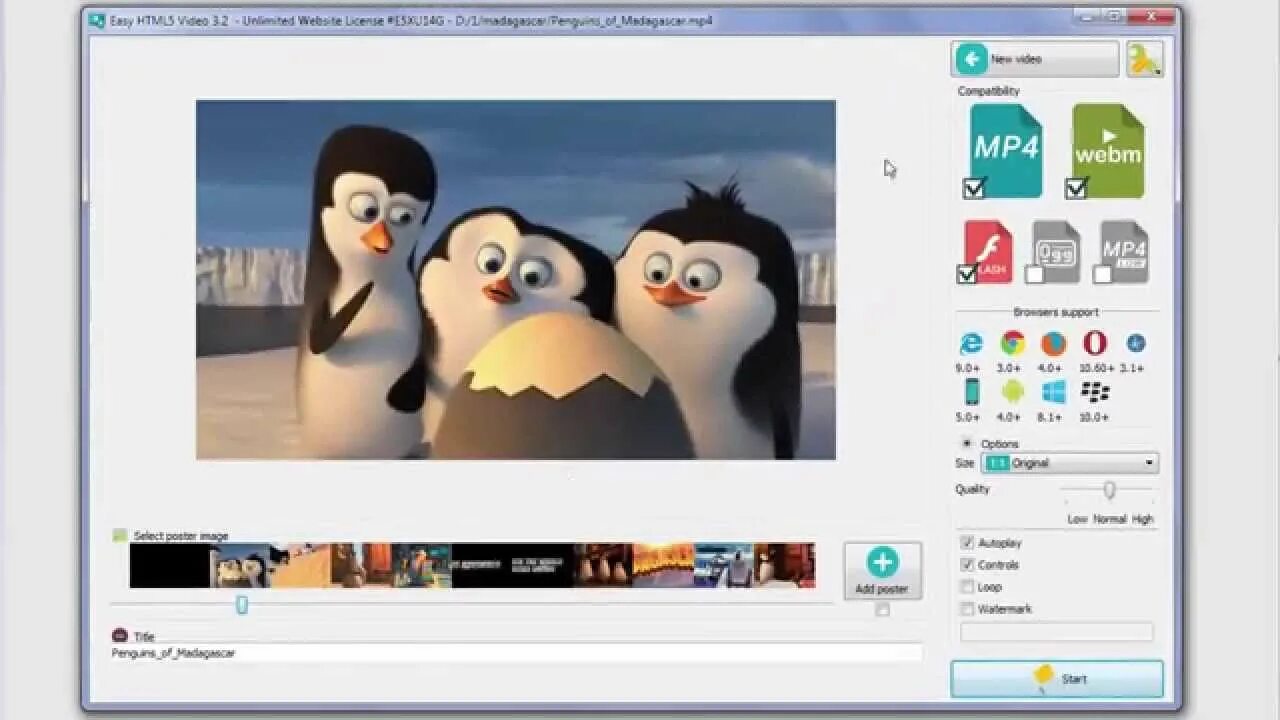
Task: Click the Android 4.0+ icon
Action: 1012,392
